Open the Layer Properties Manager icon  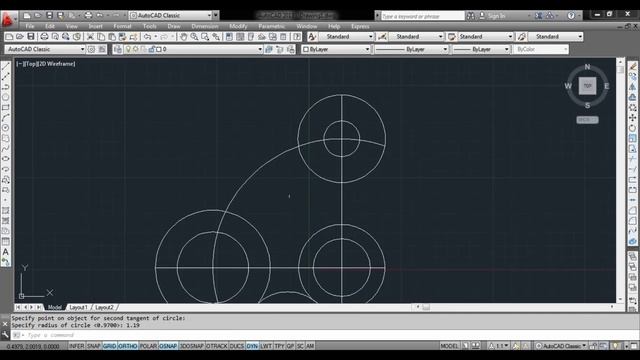pos(118,49)
